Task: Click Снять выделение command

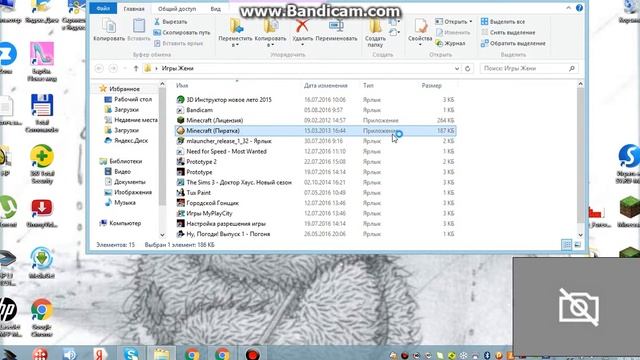Action: (x=508, y=32)
